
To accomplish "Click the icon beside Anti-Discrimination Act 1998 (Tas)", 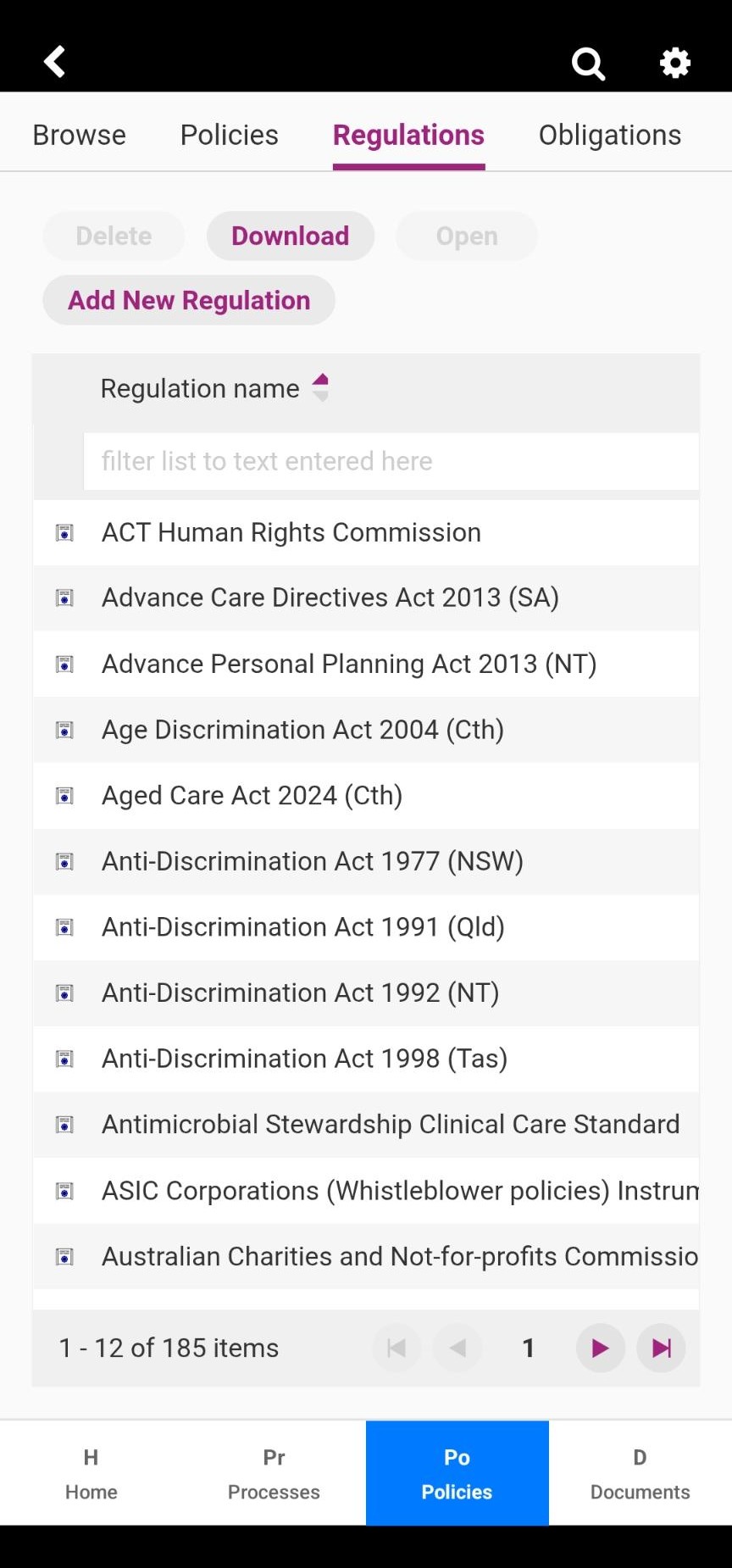I will [x=64, y=1059].
